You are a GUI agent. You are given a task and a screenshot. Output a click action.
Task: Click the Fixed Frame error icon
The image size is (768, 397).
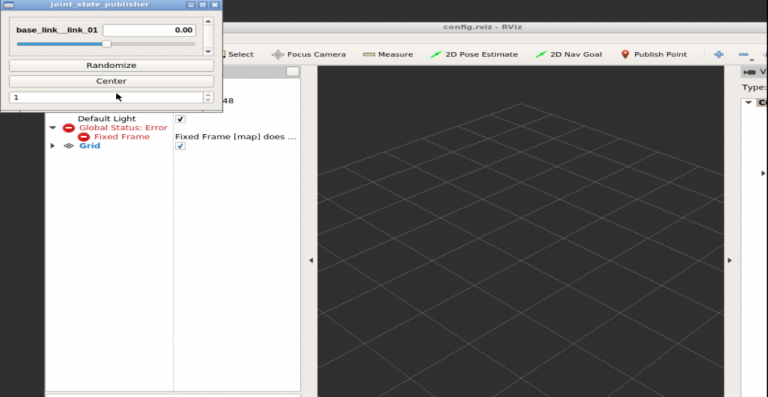84,137
